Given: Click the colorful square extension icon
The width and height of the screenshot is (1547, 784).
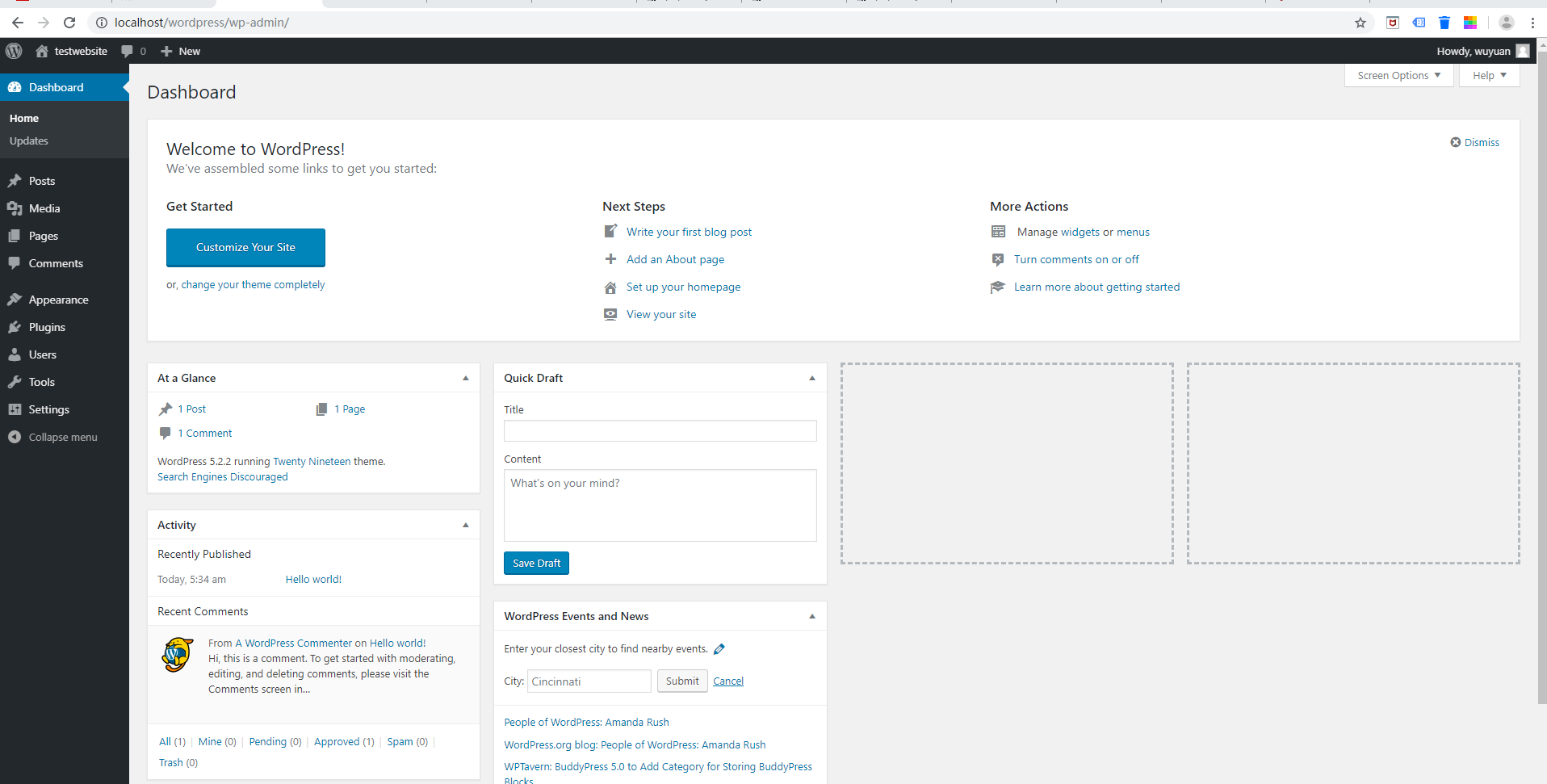Looking at the screenshot, I should (1470, 23).
